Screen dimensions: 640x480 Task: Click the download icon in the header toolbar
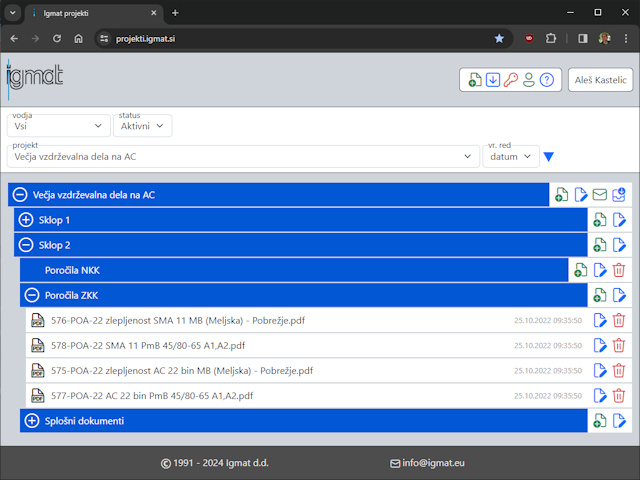[493, 80]
